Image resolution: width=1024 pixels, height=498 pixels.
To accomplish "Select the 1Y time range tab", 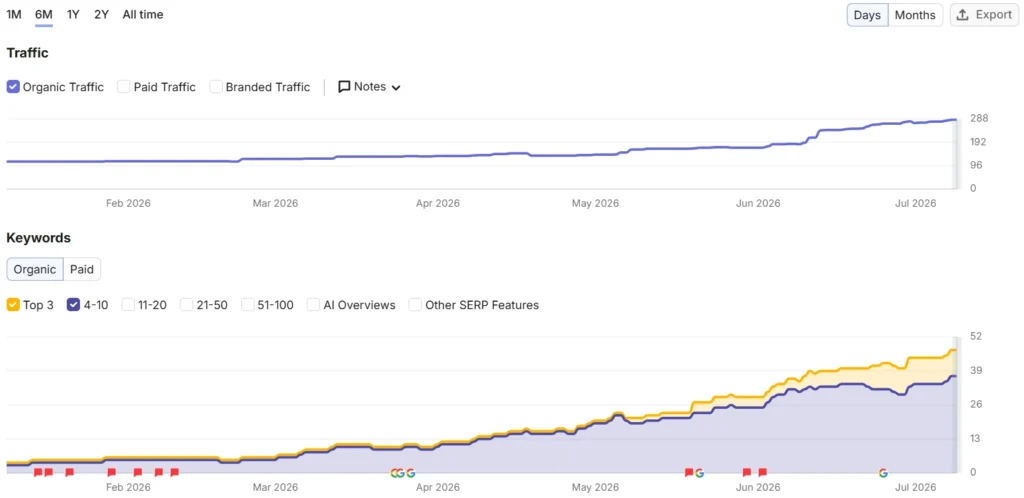I will point(73,14).
